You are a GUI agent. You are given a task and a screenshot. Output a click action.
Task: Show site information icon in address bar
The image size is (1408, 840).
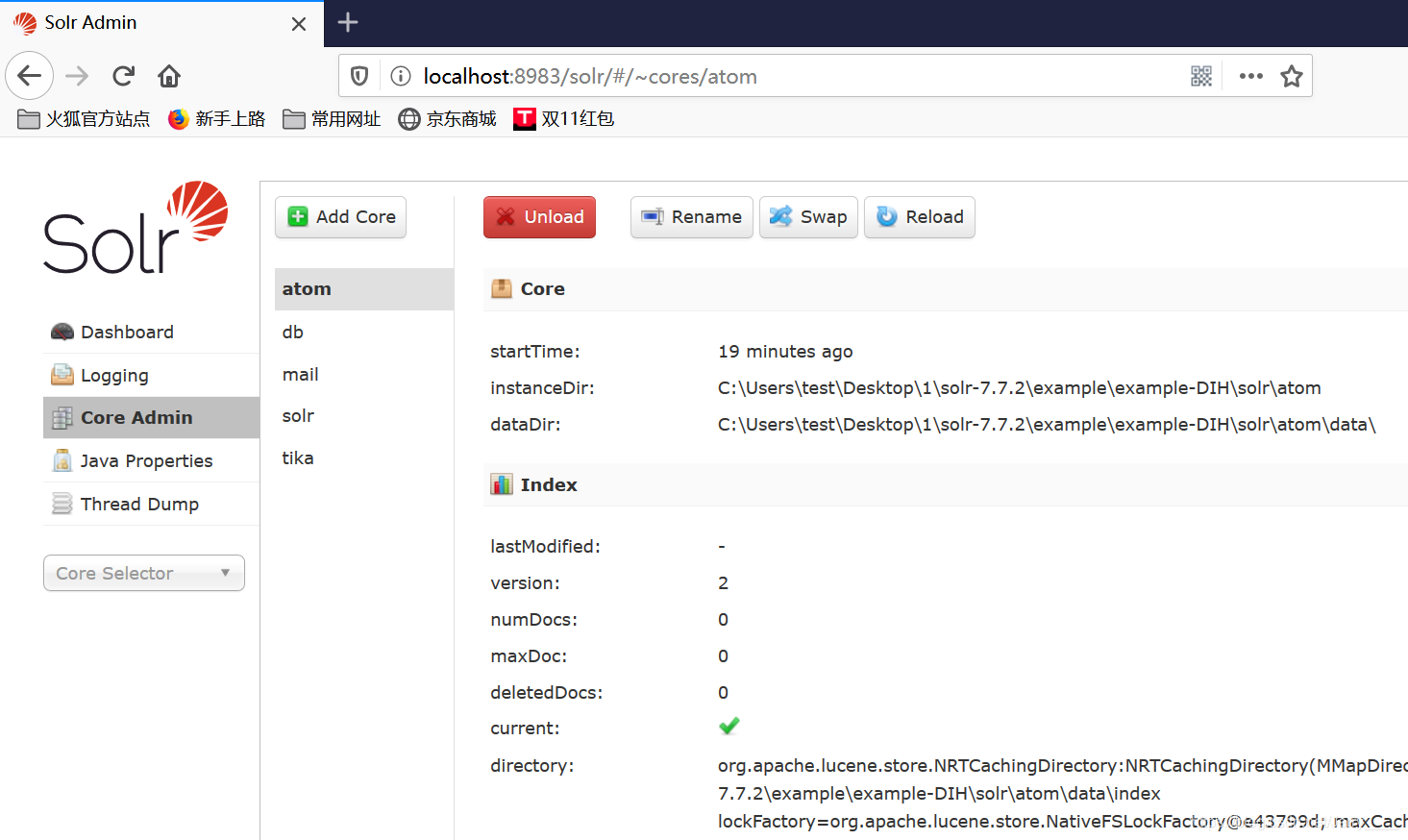401,76
